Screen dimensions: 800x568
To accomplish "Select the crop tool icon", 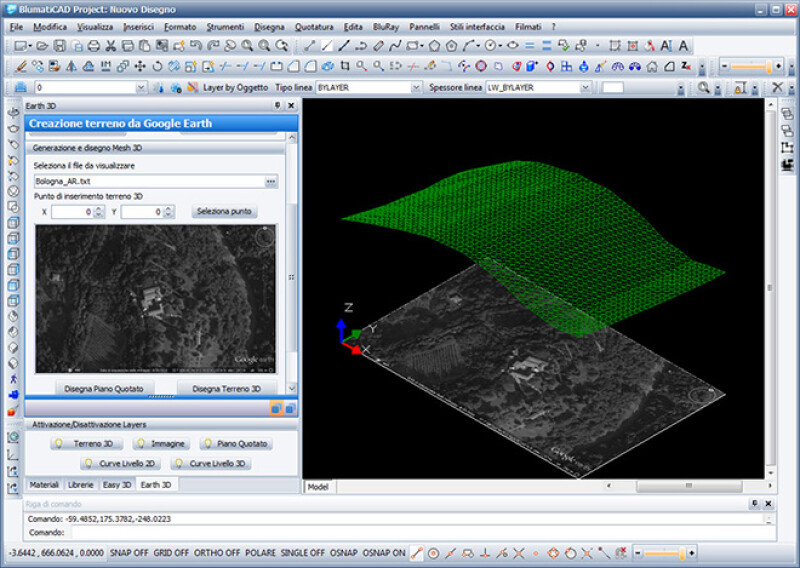I will [345, 66].
